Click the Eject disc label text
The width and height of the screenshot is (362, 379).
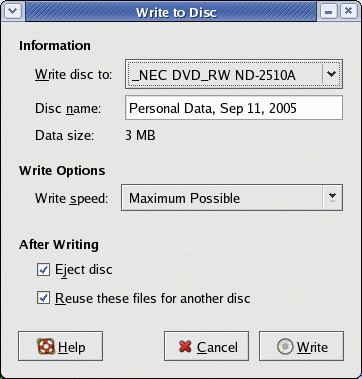84,270
